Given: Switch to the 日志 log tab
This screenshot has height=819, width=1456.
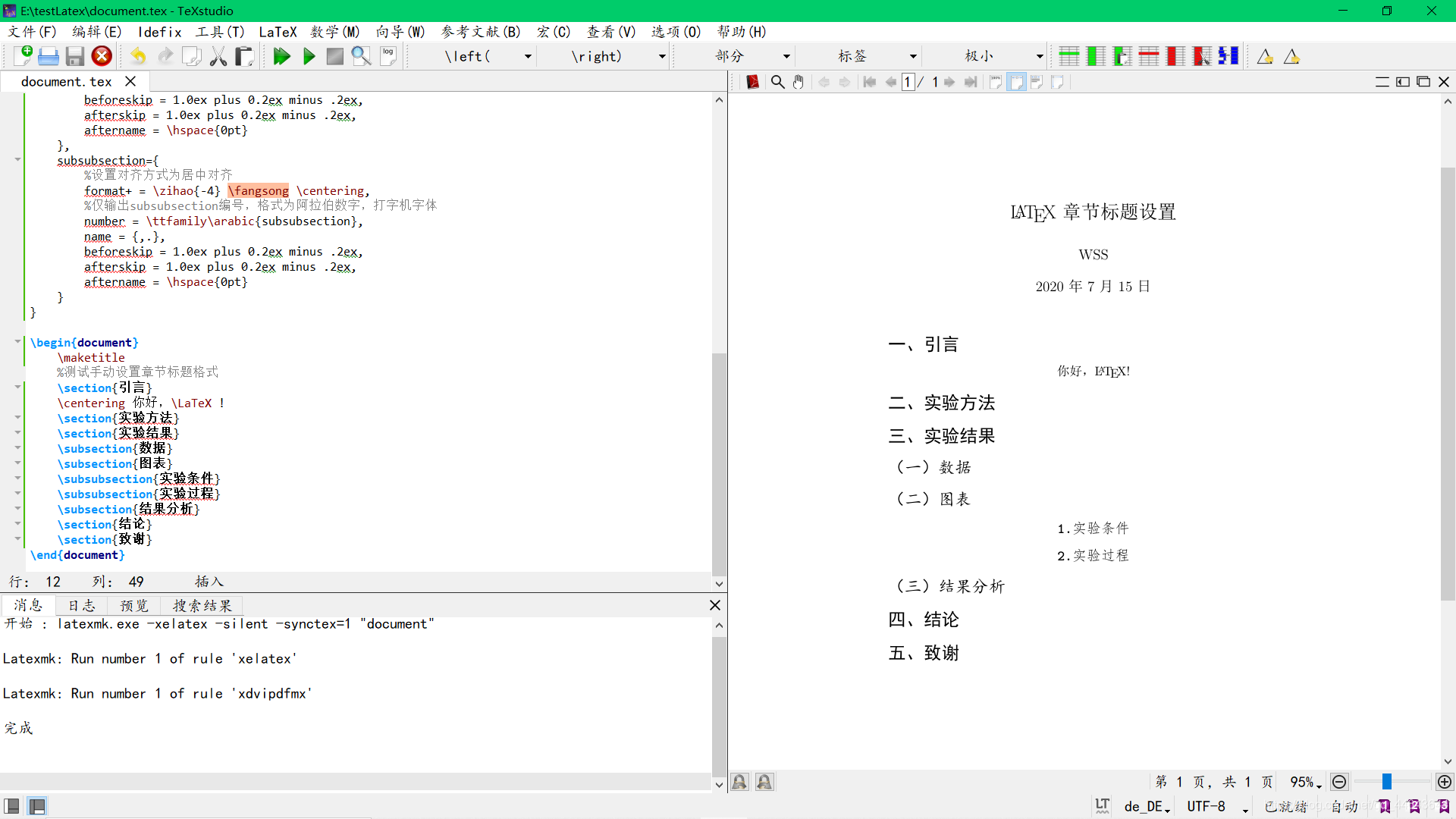Looking at the screenshot, I should coord(82,605).
